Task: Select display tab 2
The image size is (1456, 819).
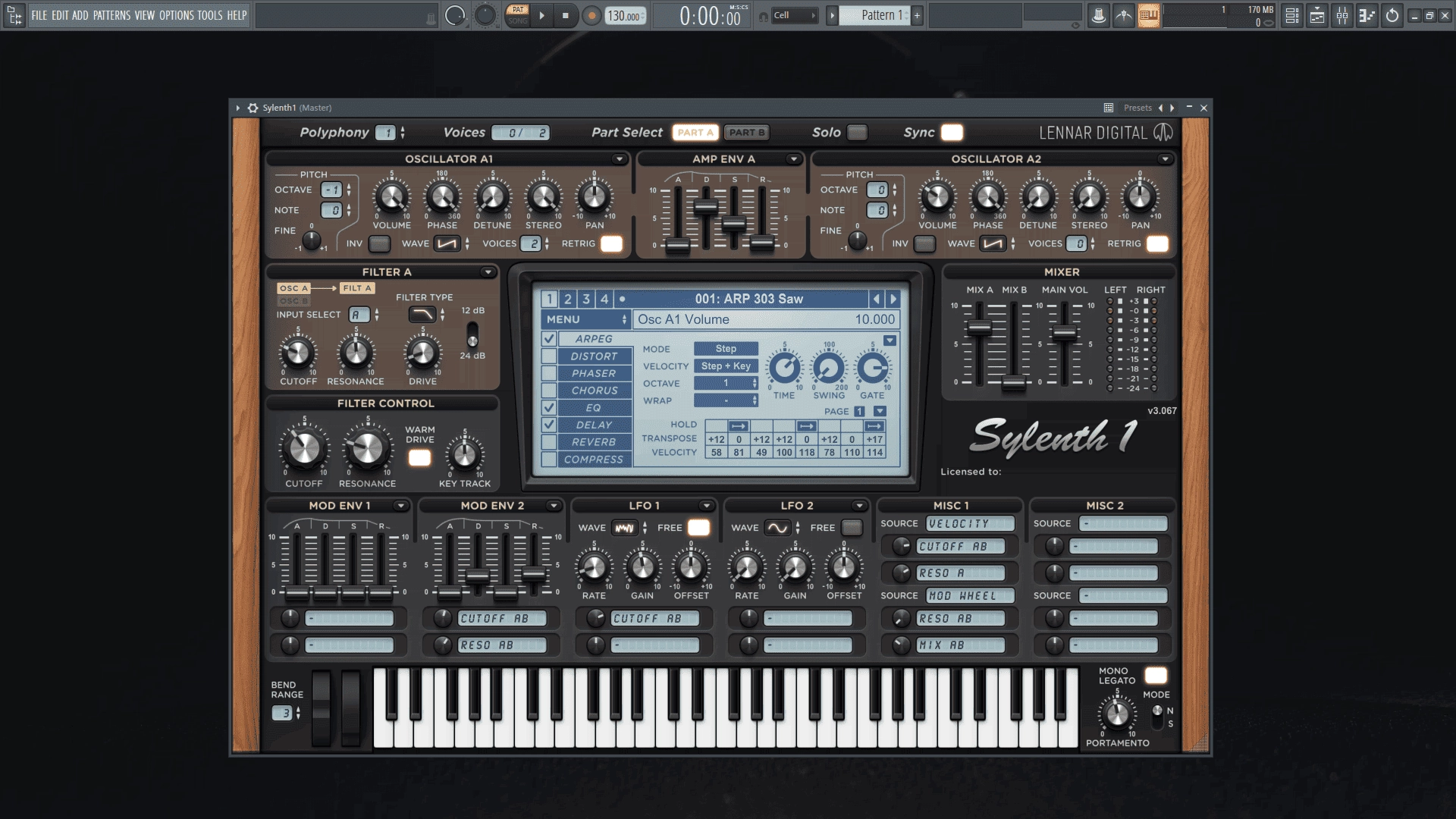Action: (567, 299)
